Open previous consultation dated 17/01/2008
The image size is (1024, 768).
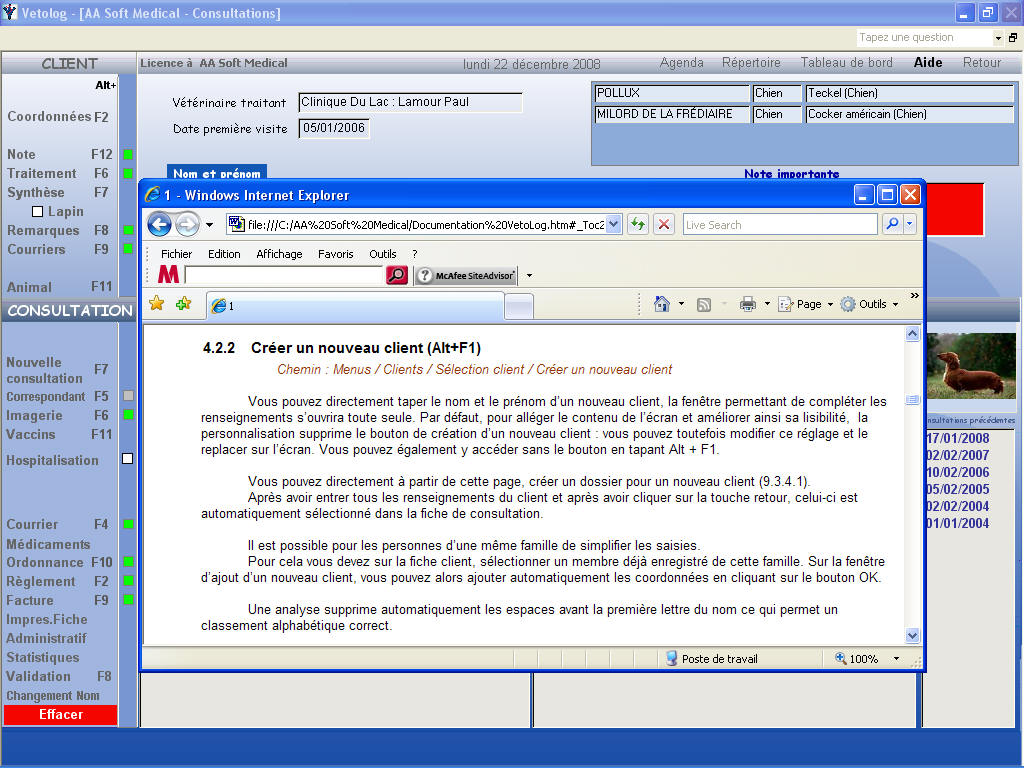[958, 438]
